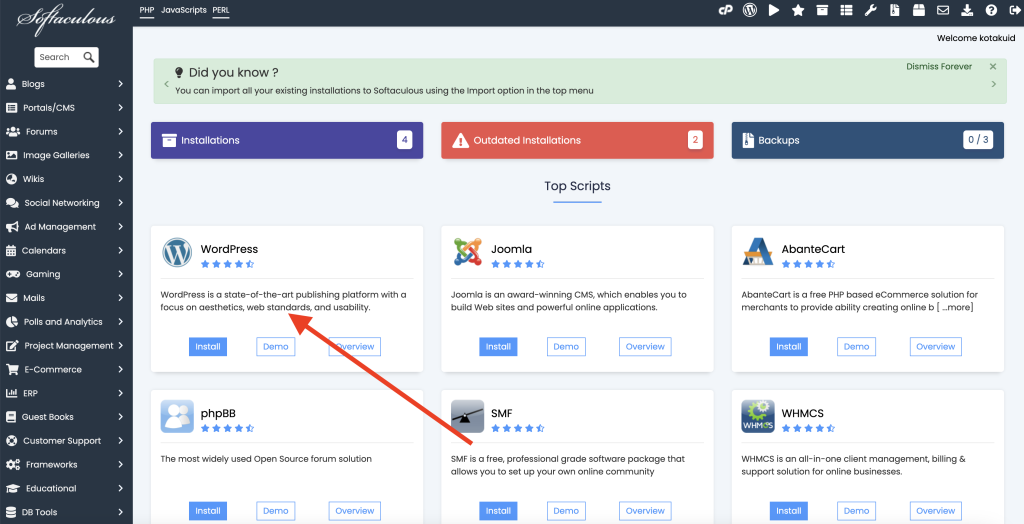Switch to the PHP scripts tab
The image size is (1024, 524).
(147, 10)
